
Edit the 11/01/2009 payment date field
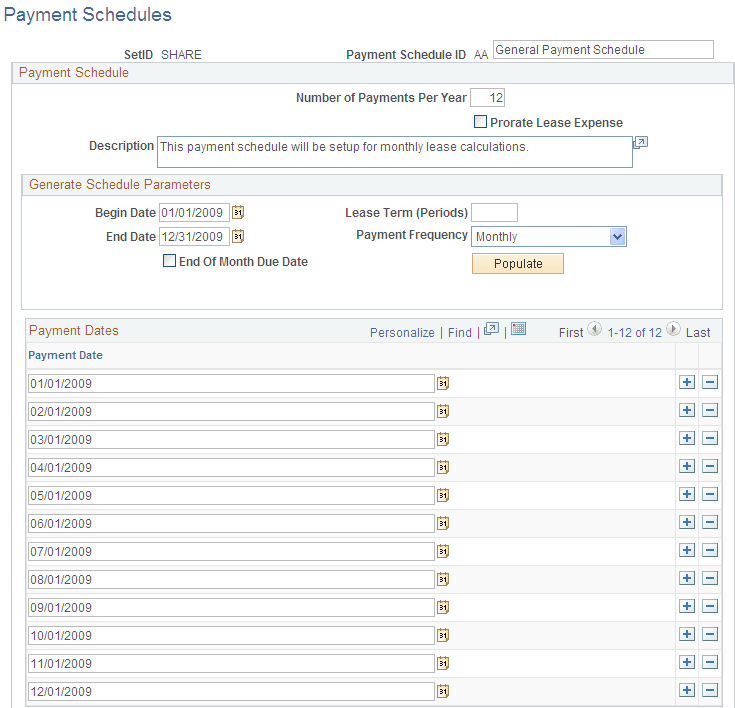(231, 663)
